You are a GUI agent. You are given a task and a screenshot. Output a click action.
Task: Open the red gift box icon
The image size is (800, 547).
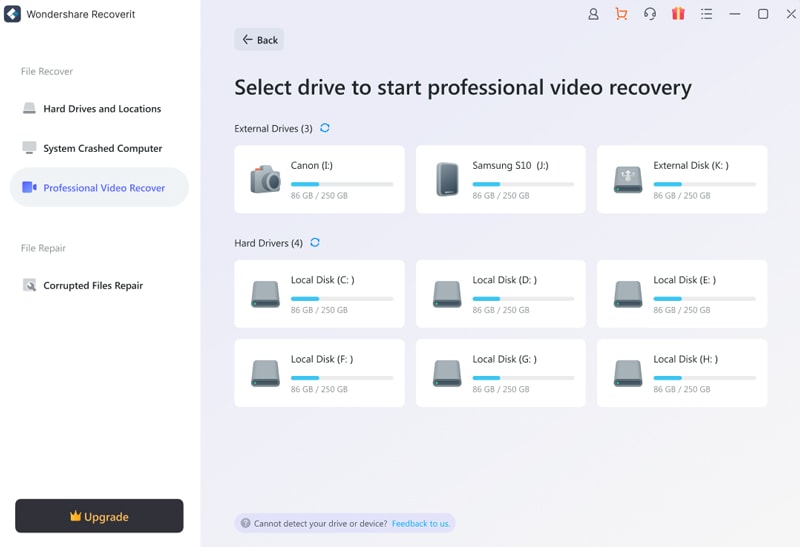coord(678,14)
